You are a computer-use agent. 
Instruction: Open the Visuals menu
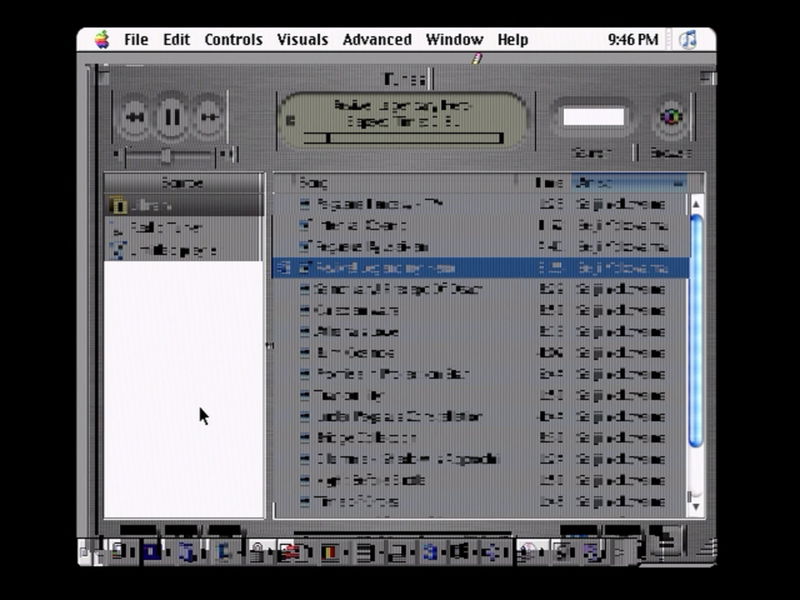tap(302, 40)
